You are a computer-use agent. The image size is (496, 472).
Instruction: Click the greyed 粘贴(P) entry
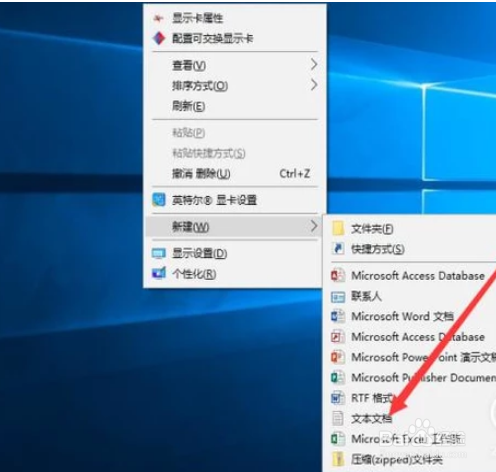pos(235,133)
